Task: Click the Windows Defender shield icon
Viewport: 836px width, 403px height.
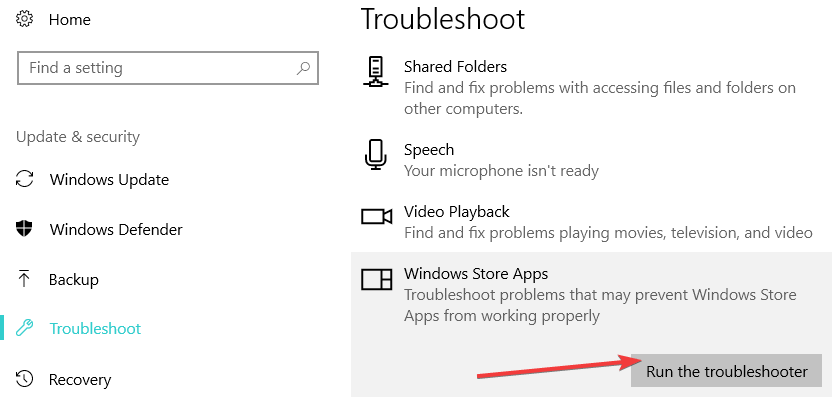Action: tap(25, 229)
